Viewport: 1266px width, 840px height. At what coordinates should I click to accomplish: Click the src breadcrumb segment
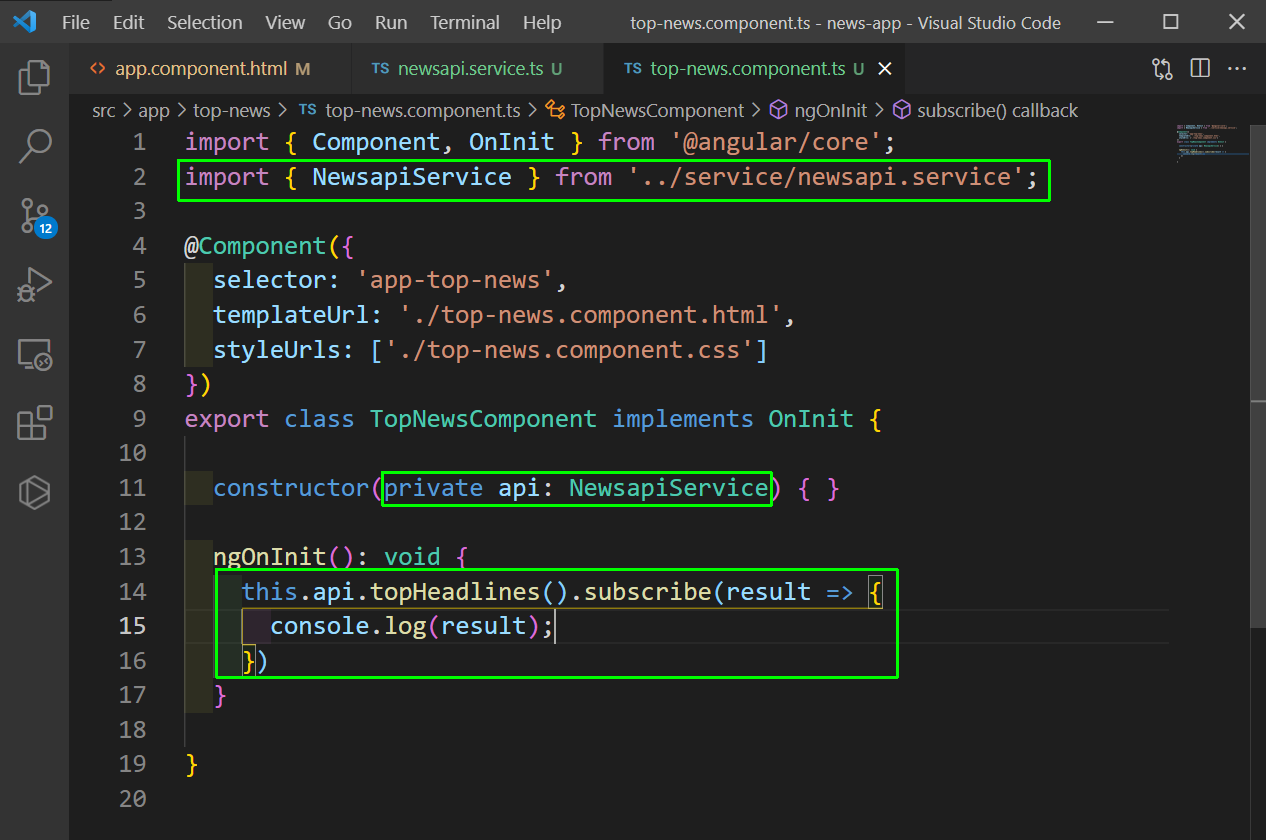104,110
